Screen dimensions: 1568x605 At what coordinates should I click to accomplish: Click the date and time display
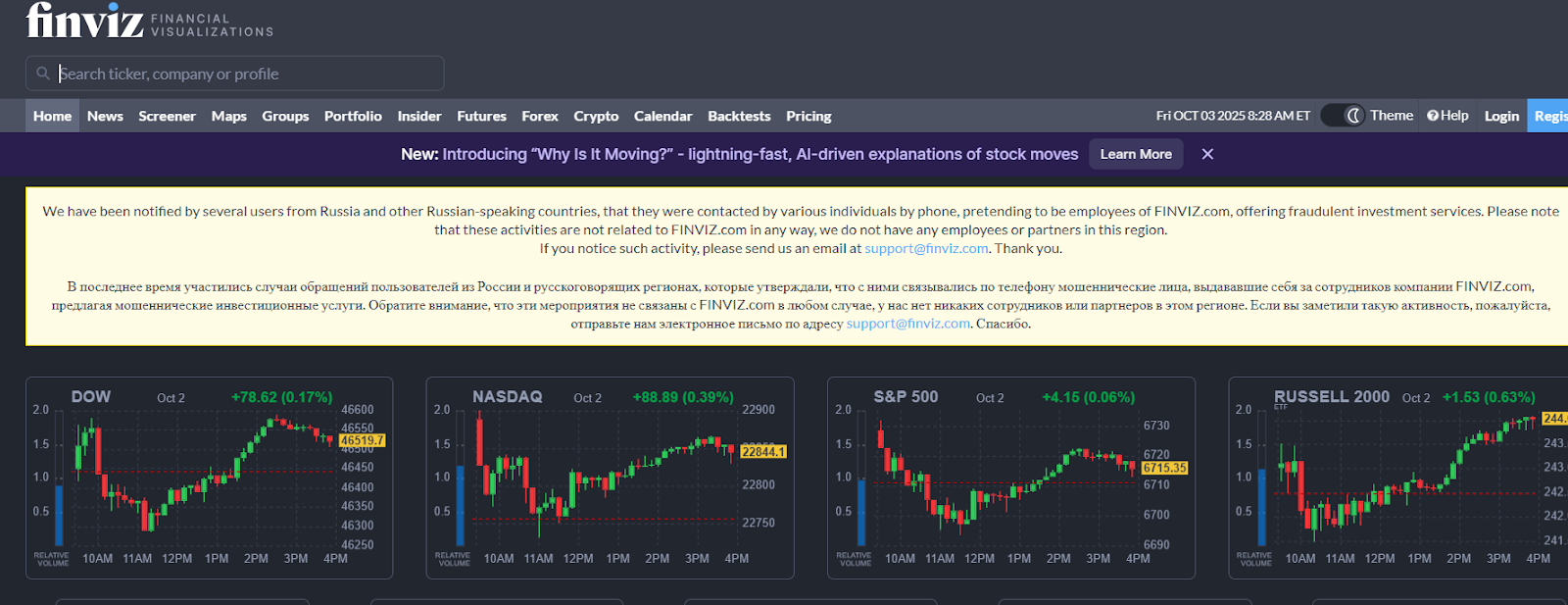(1233, 116)
